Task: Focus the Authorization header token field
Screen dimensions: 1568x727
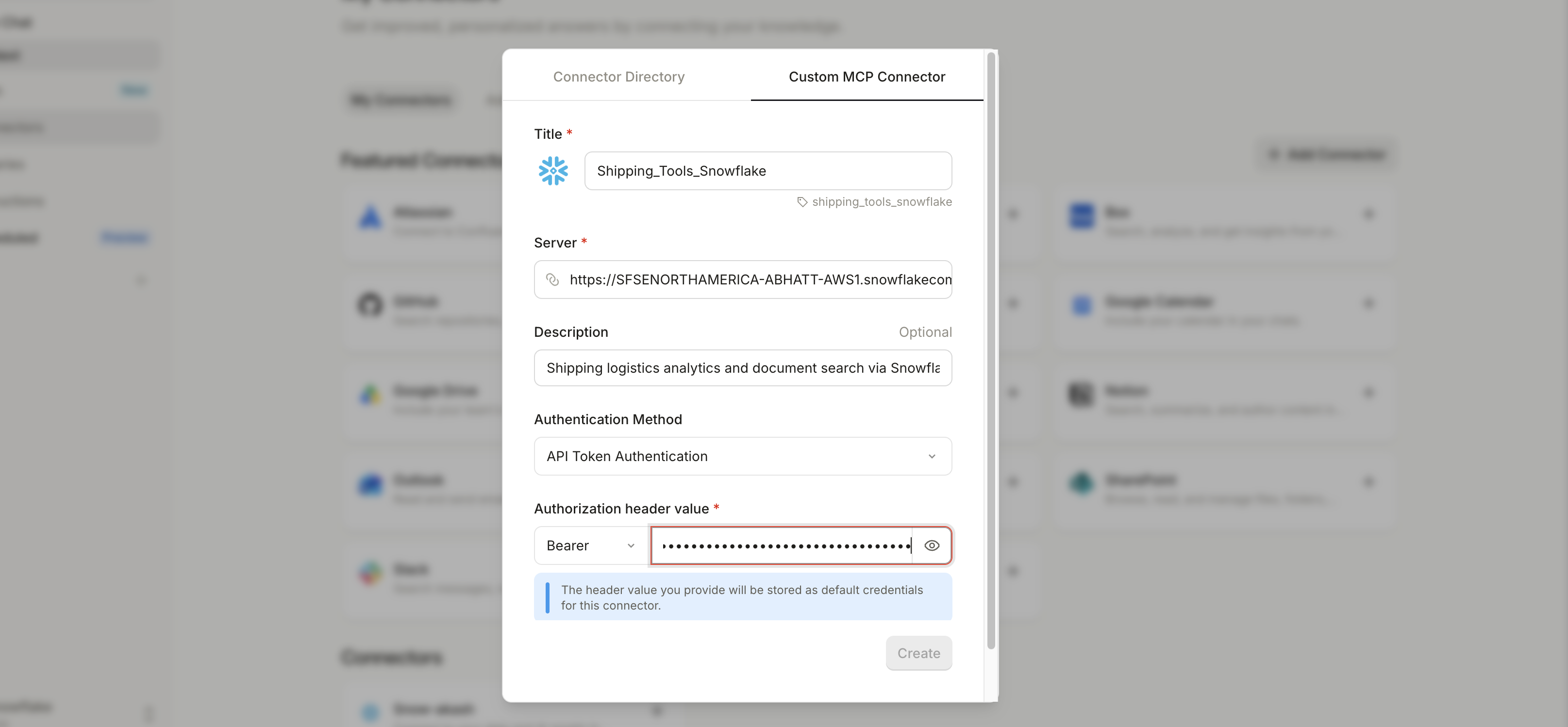Action: point(783,545)
